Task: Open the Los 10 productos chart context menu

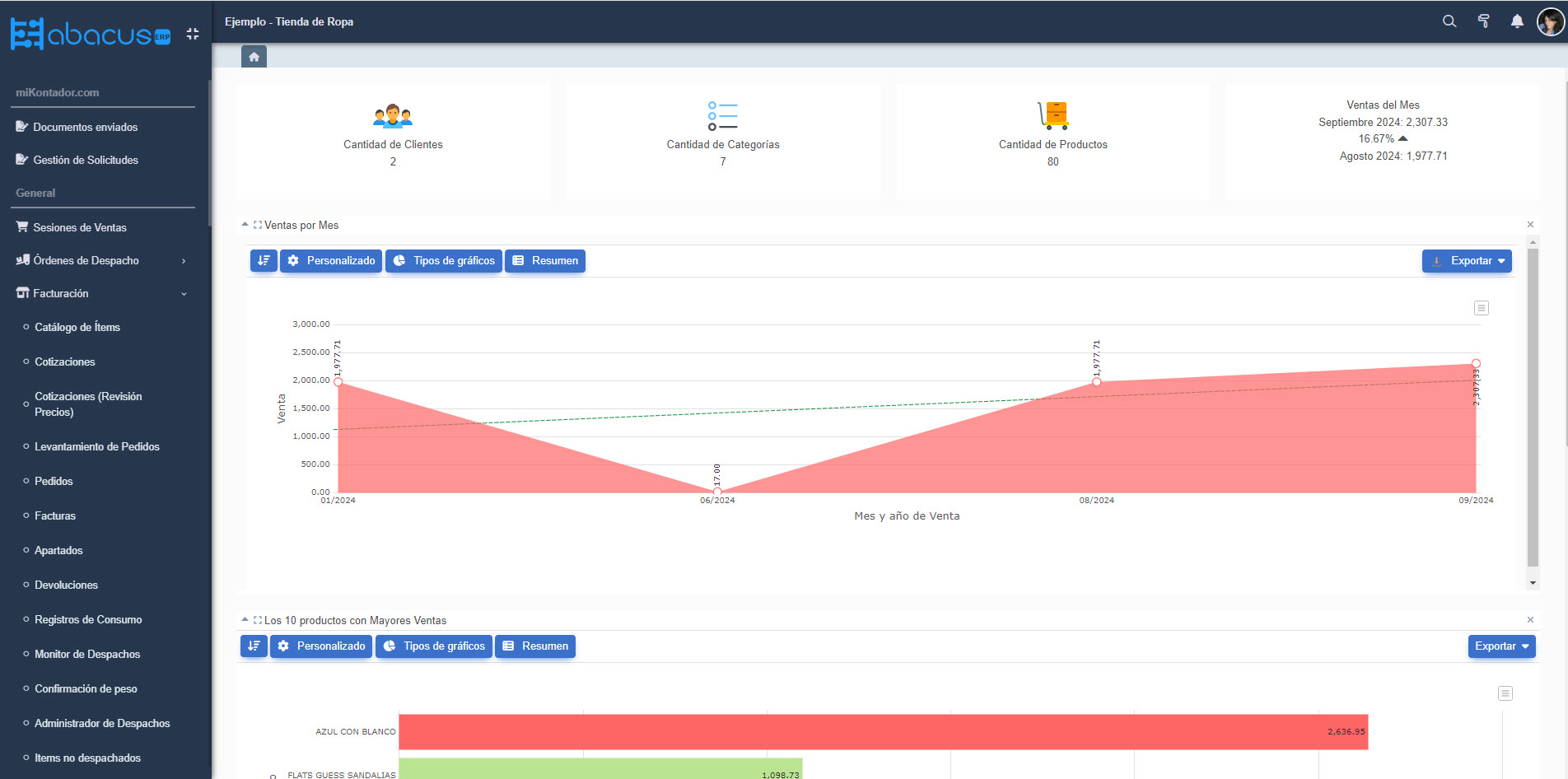Action: point(1505,693)
